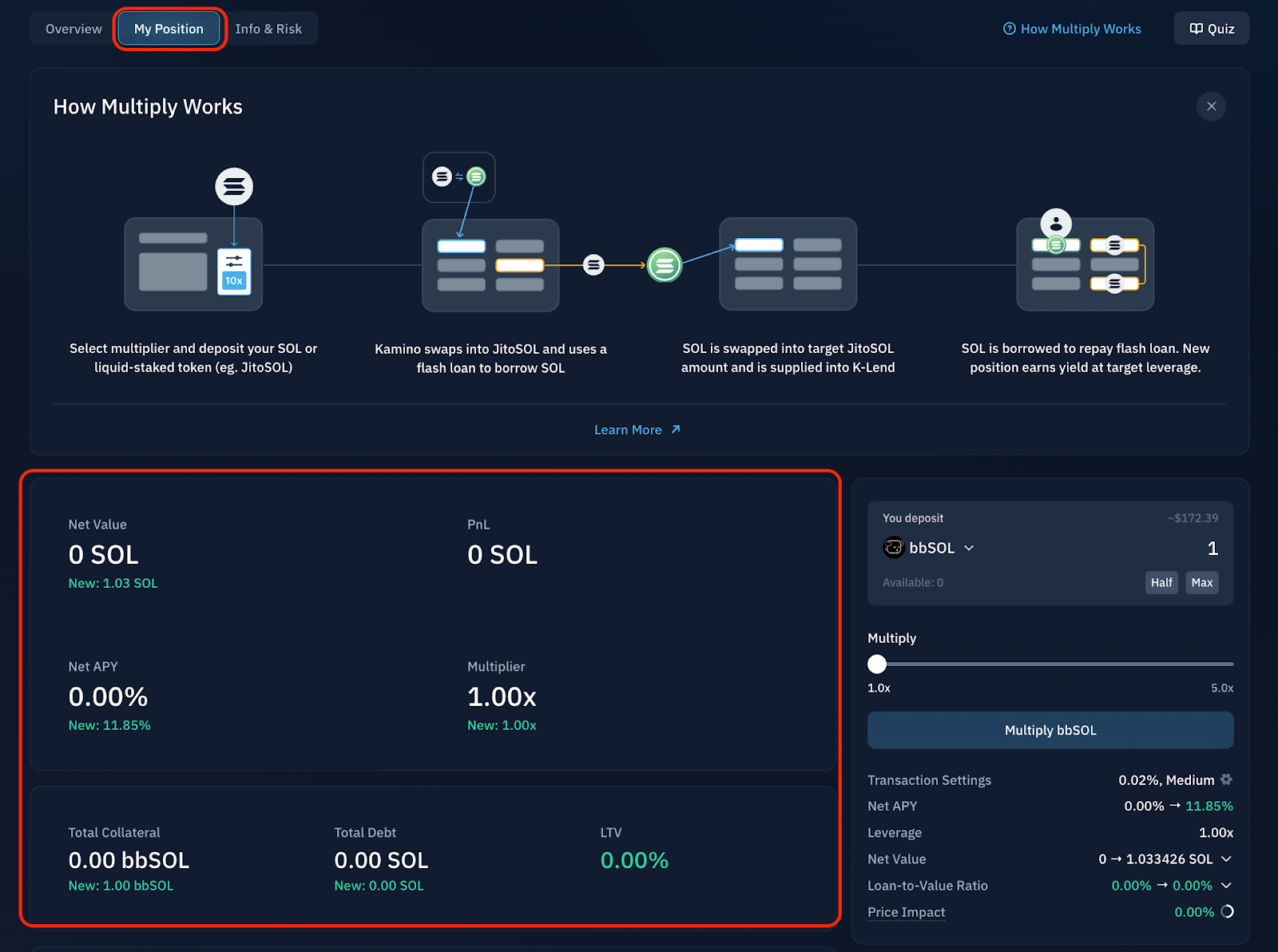Click the 10x multiplier card icon
This screenshot has width=1278, height=952.
(234, 272)
